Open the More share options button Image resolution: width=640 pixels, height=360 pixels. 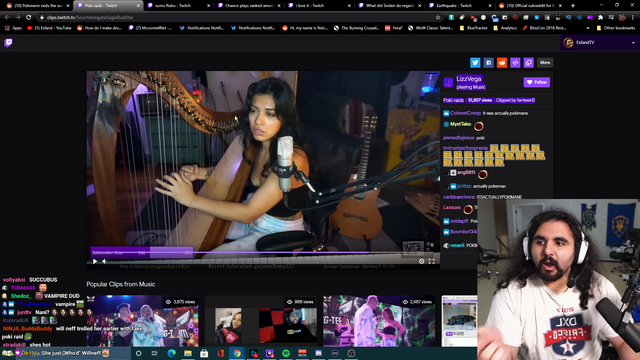pos(545,62)
